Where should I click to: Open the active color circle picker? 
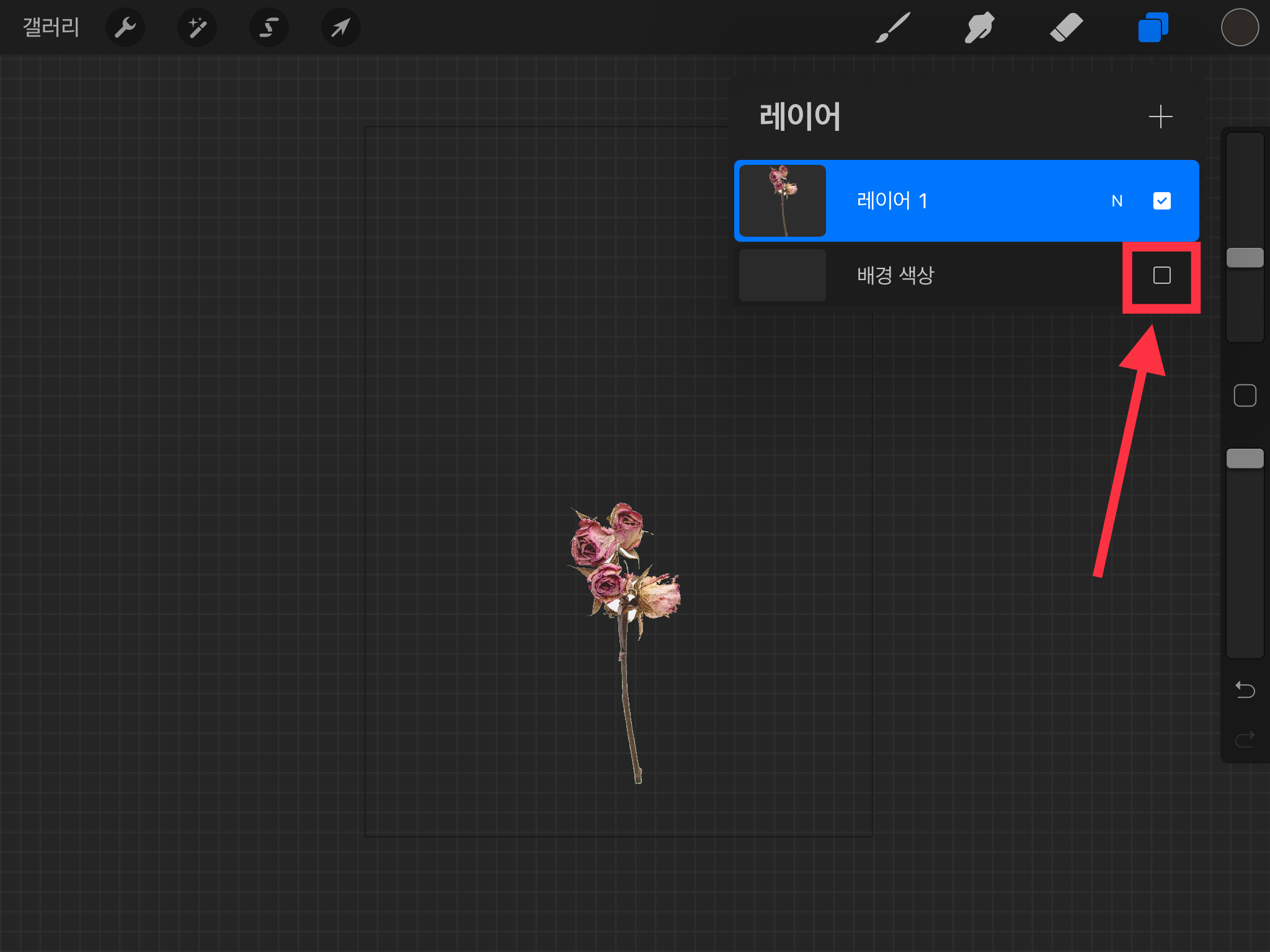tap(1240, 28)
